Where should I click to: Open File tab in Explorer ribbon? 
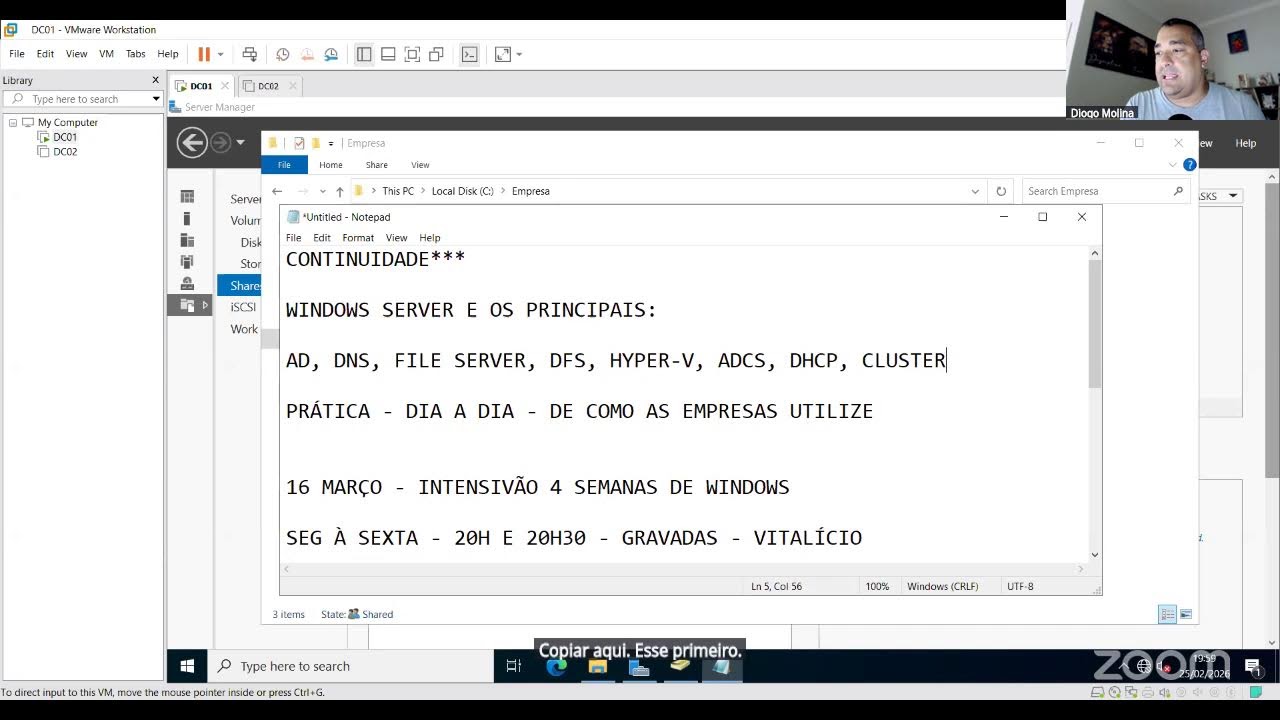[x=284, y=165]
